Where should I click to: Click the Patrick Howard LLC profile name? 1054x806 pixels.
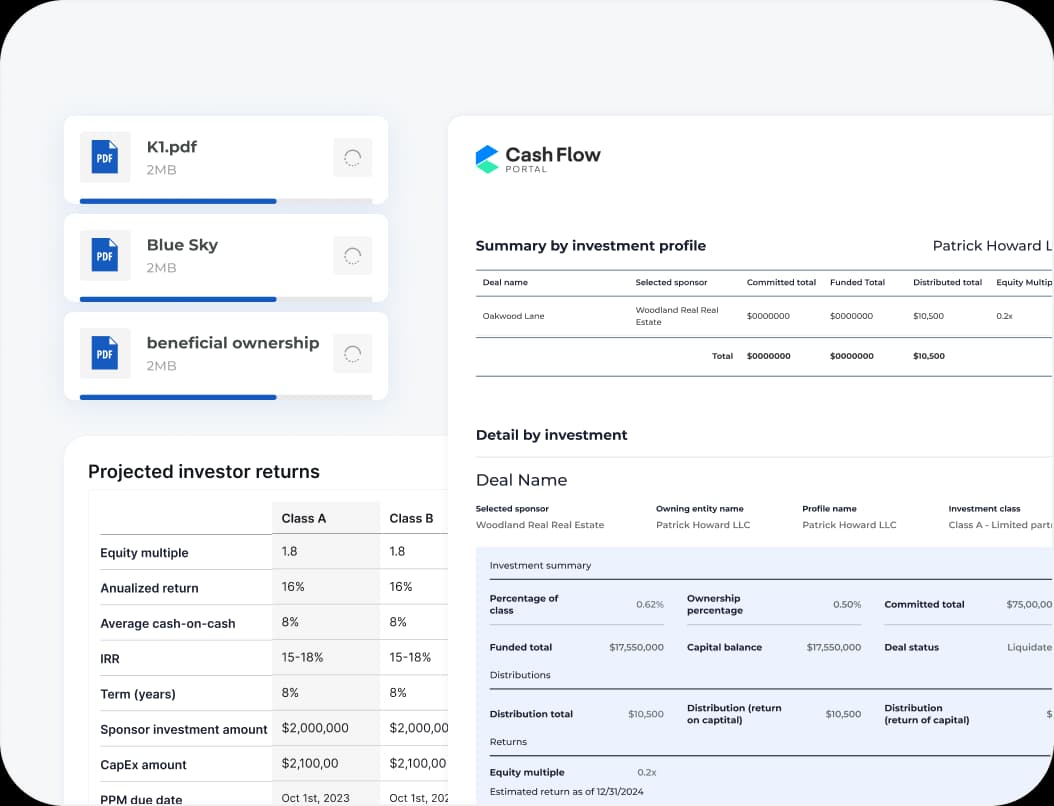click(x=849, y=525)
